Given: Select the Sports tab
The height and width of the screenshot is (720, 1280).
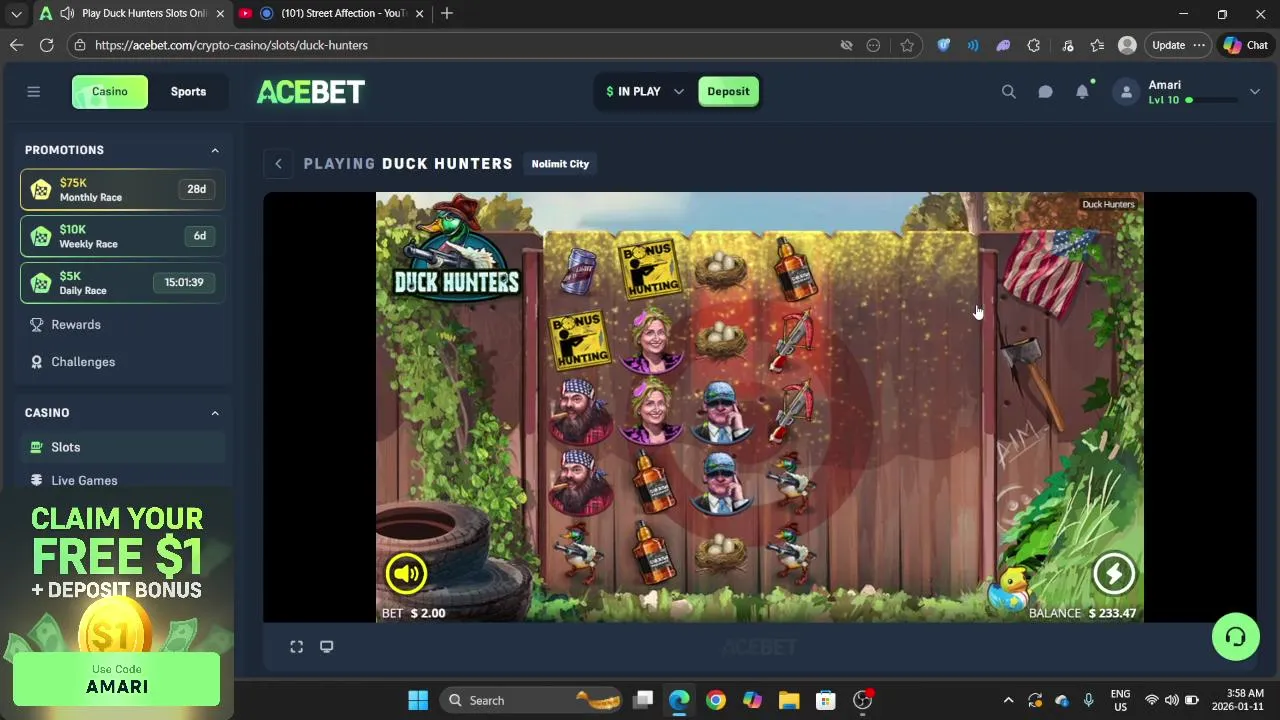Looking at the screenshot, I should tap(188, 92).
